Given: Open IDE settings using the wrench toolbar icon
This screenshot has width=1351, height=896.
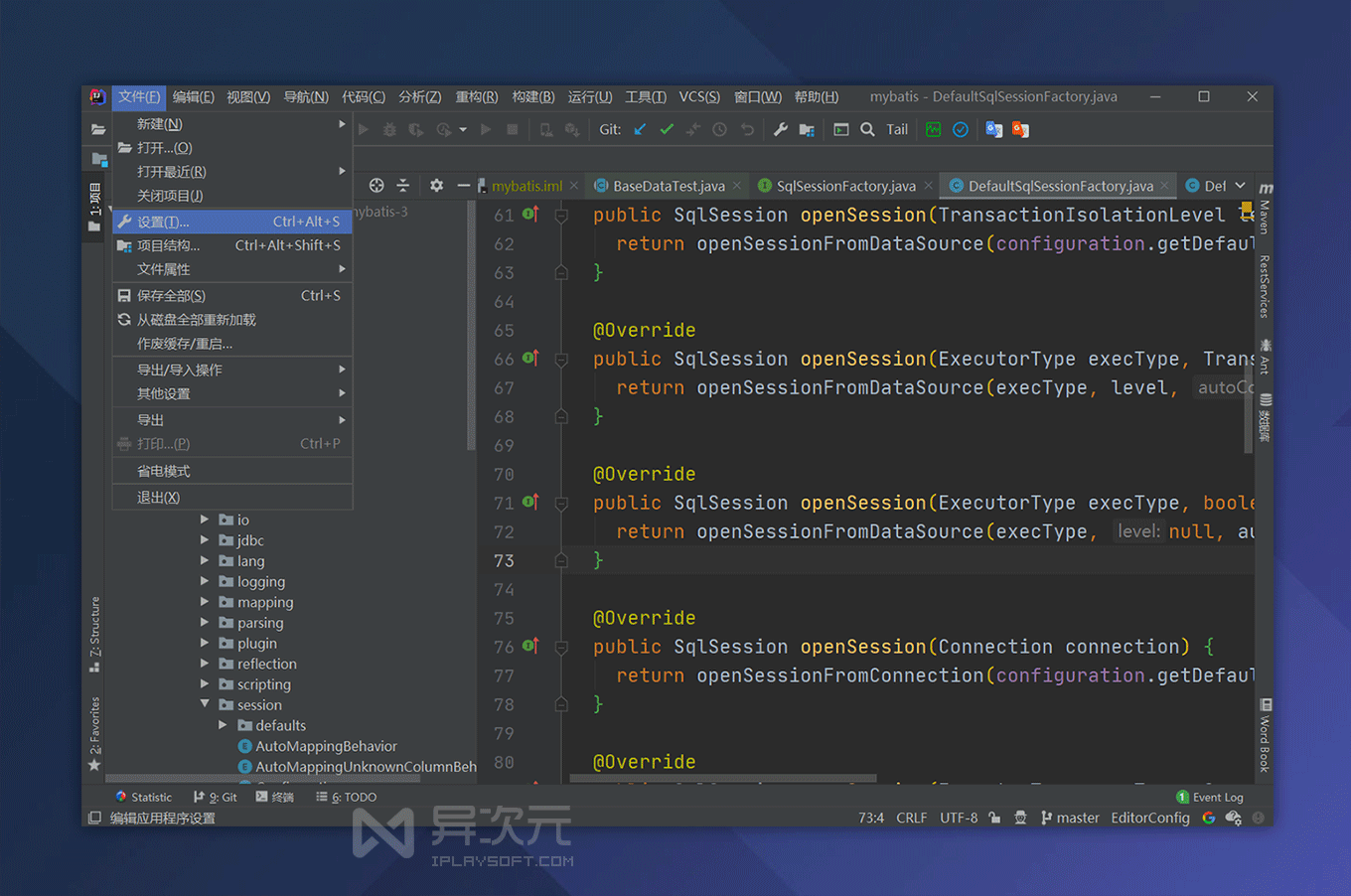Looking at the screenshot, I should tap(782, 129).
